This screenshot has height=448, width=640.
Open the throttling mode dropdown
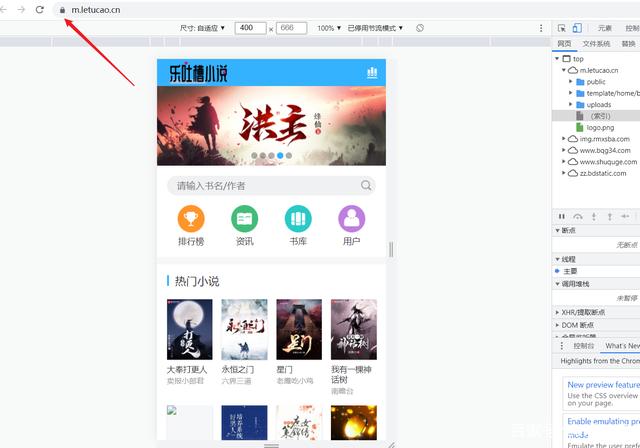point(375,28)
